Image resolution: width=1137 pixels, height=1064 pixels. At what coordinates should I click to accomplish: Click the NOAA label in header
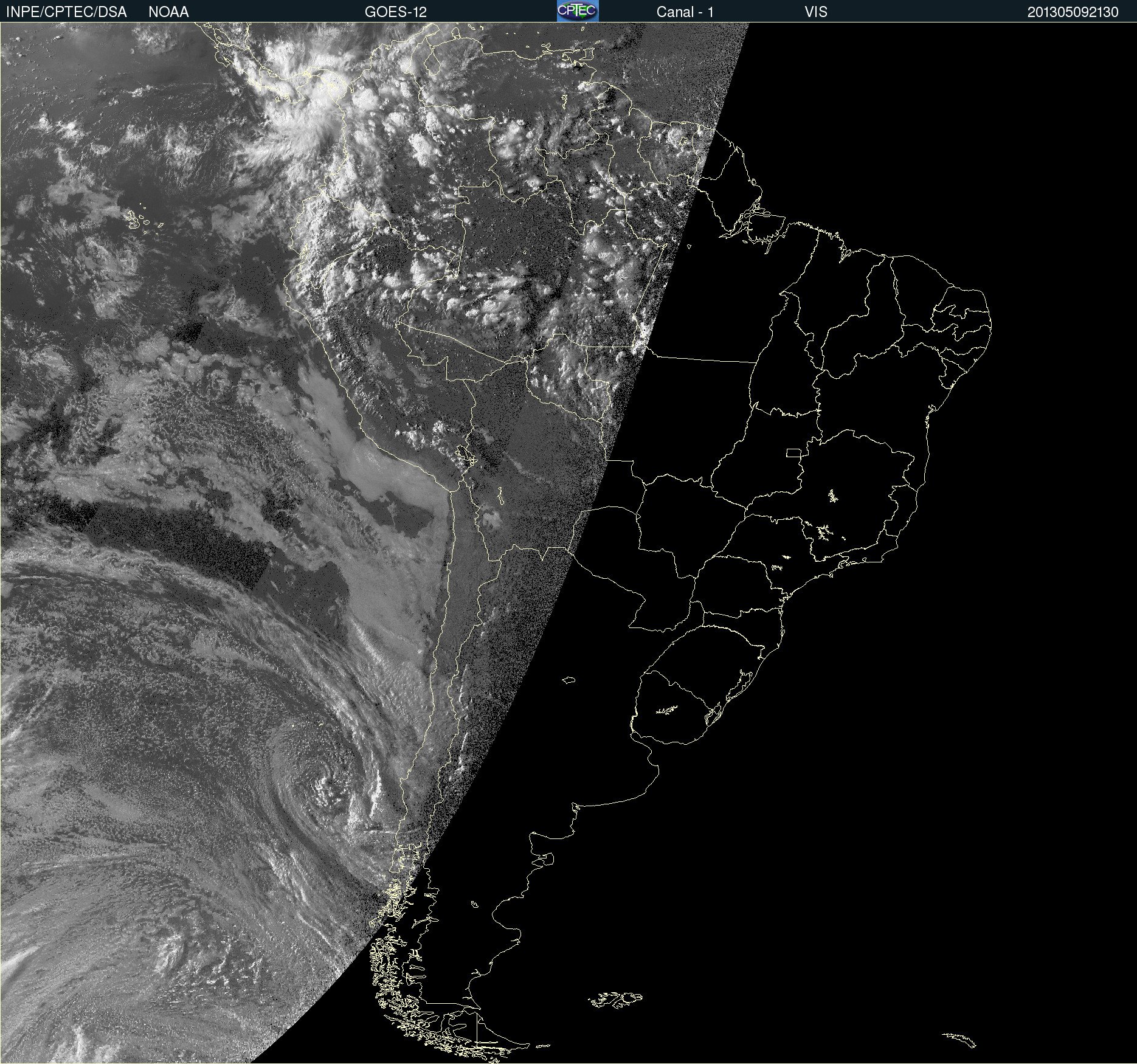(168, 12)
